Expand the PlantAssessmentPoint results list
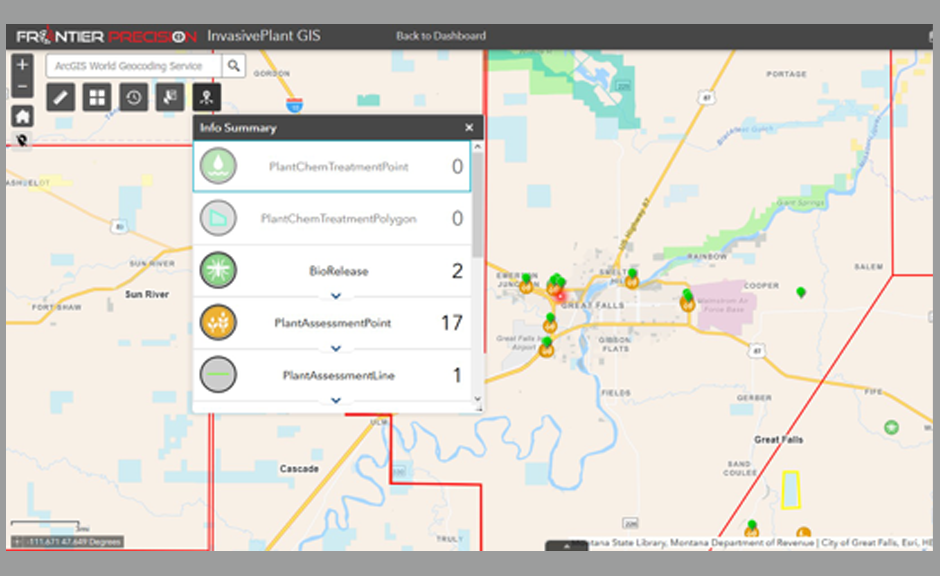940x576 pixels. click(x=336, y=348)
